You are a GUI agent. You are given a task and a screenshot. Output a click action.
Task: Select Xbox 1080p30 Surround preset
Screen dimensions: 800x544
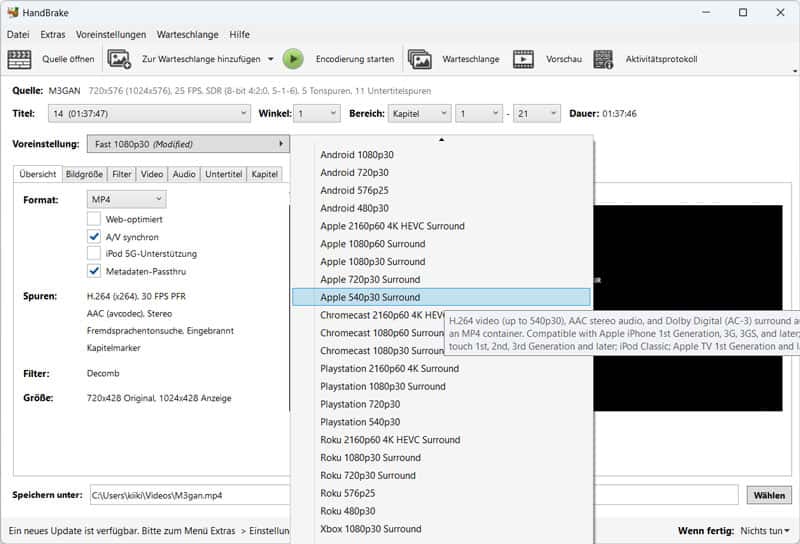pos(441,529)
